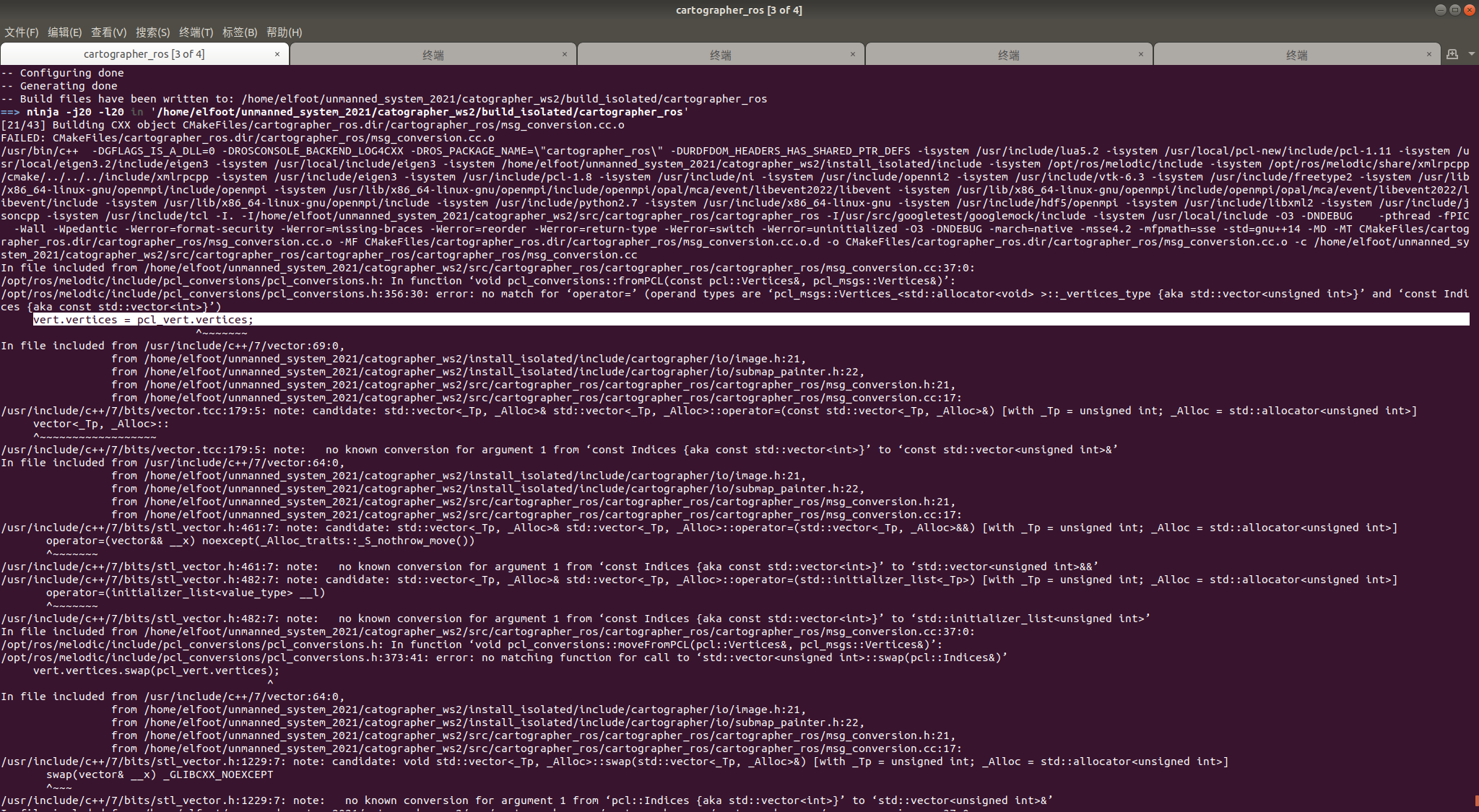Close the third terminal tab

[x=853, y=54]
